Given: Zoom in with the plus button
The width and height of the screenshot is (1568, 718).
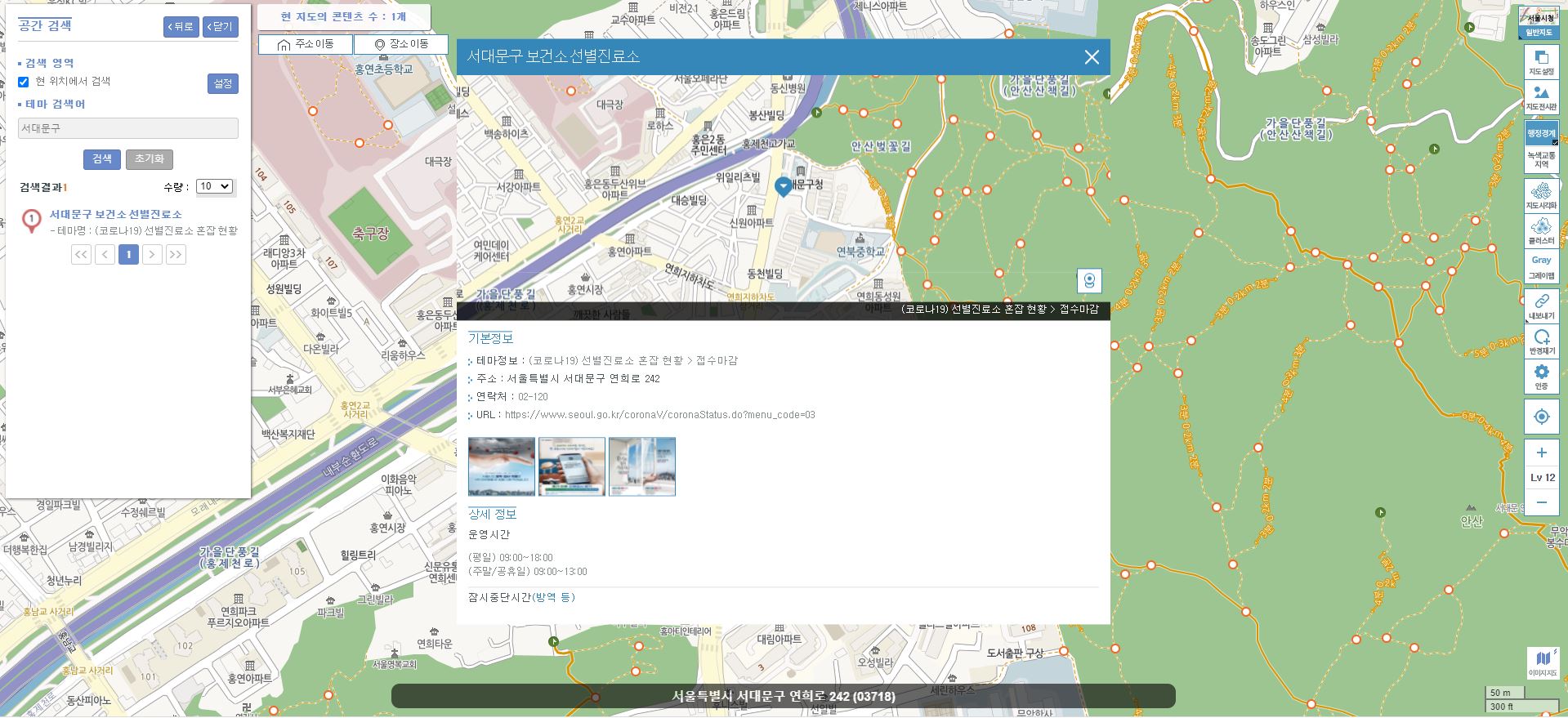Looking at the screenshot, I should pyautogui.click(x=1541, y=453).
